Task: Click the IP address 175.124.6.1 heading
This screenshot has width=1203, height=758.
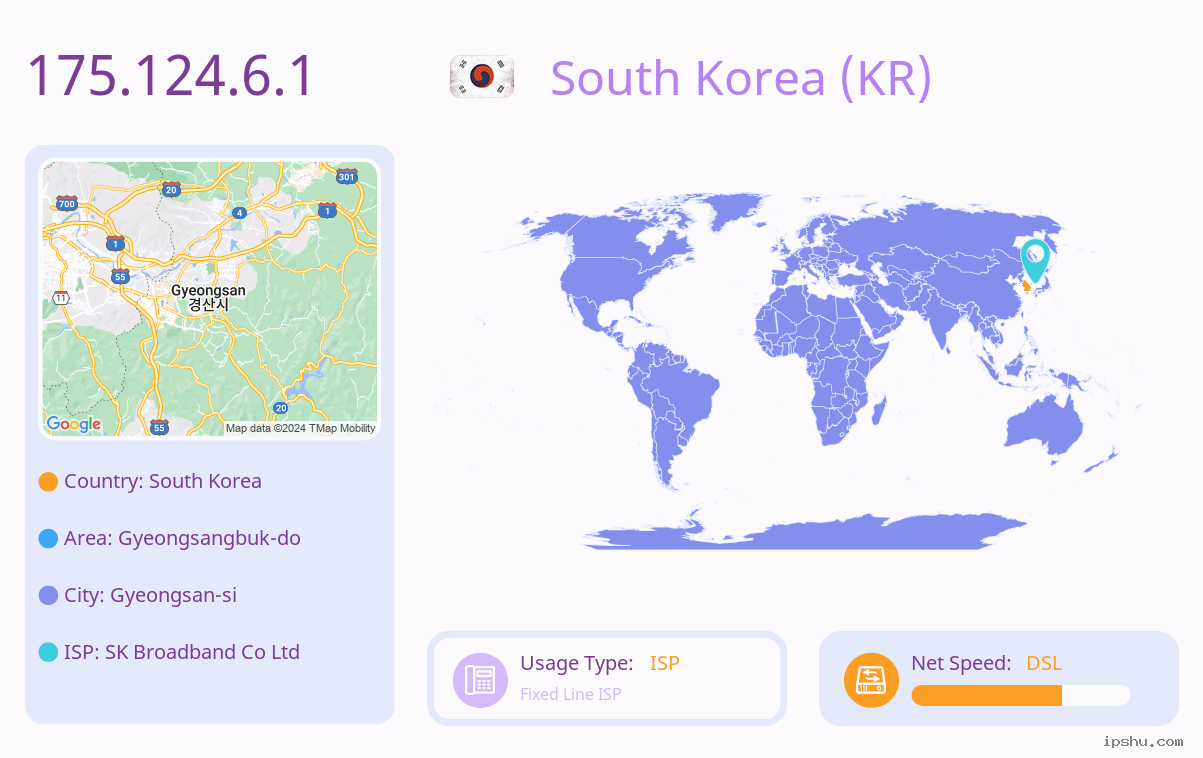Action: click(x=170, y=77)
